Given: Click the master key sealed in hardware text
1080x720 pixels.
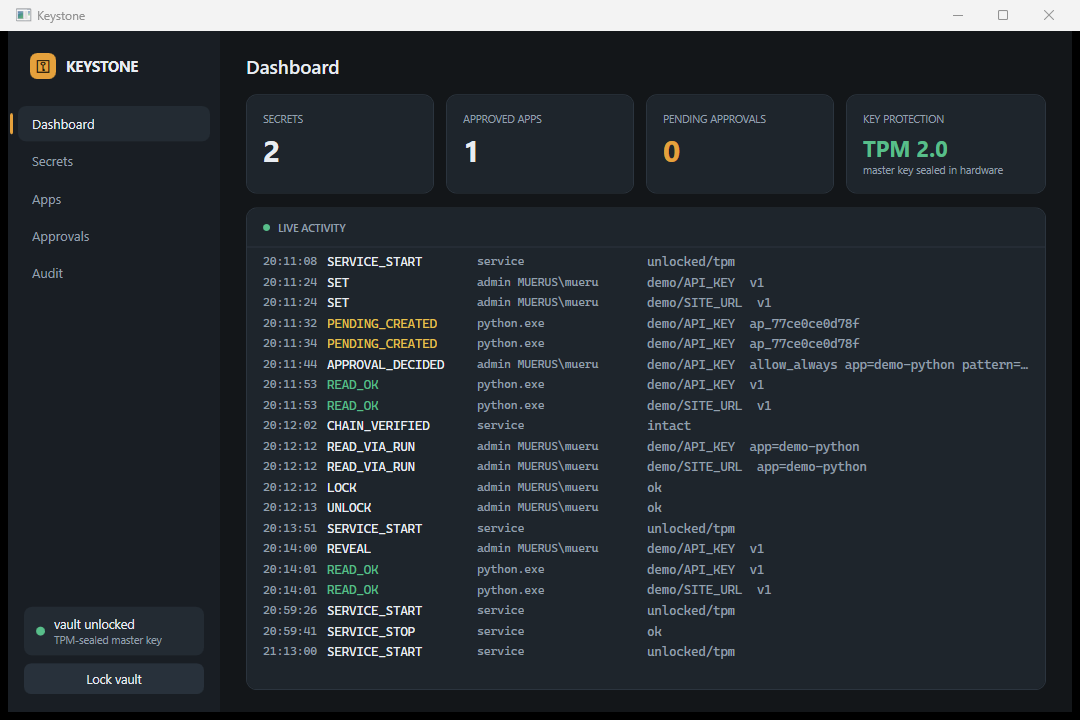Looking at the screenshot, I should (x=933, y=170).
